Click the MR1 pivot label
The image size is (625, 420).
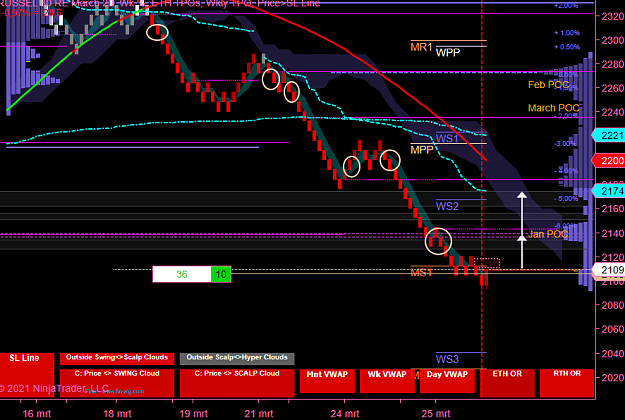click(x=421, y=47)
